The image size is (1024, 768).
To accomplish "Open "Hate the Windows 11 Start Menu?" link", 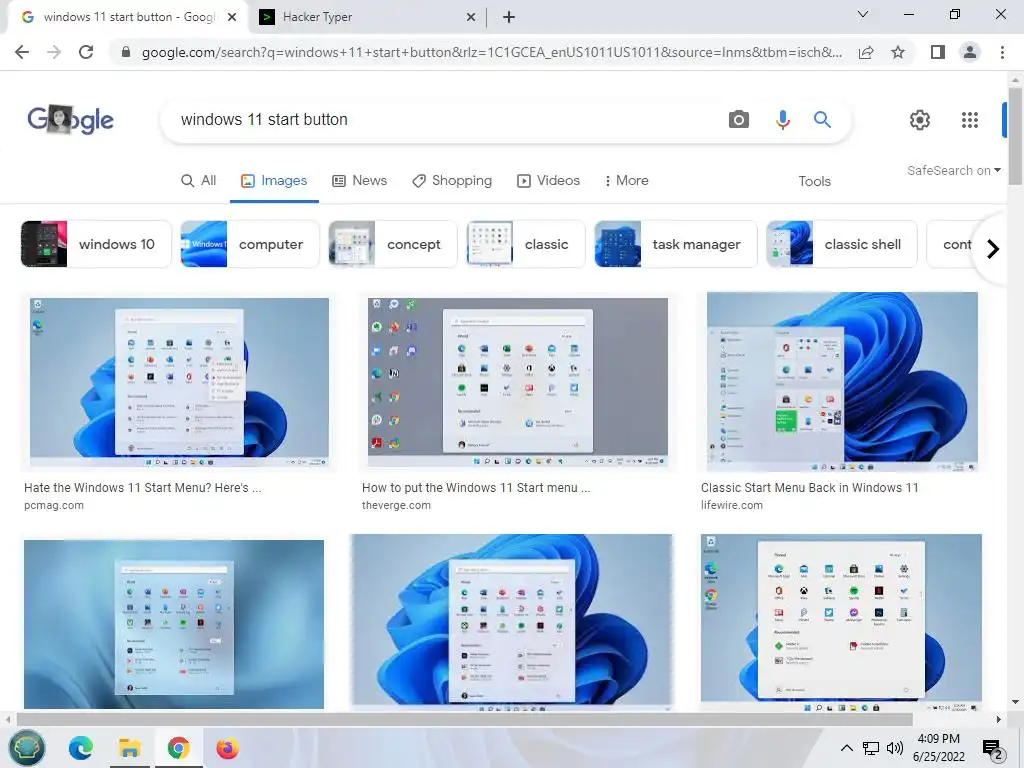I will pyautogui.click(x=142, y=488).
